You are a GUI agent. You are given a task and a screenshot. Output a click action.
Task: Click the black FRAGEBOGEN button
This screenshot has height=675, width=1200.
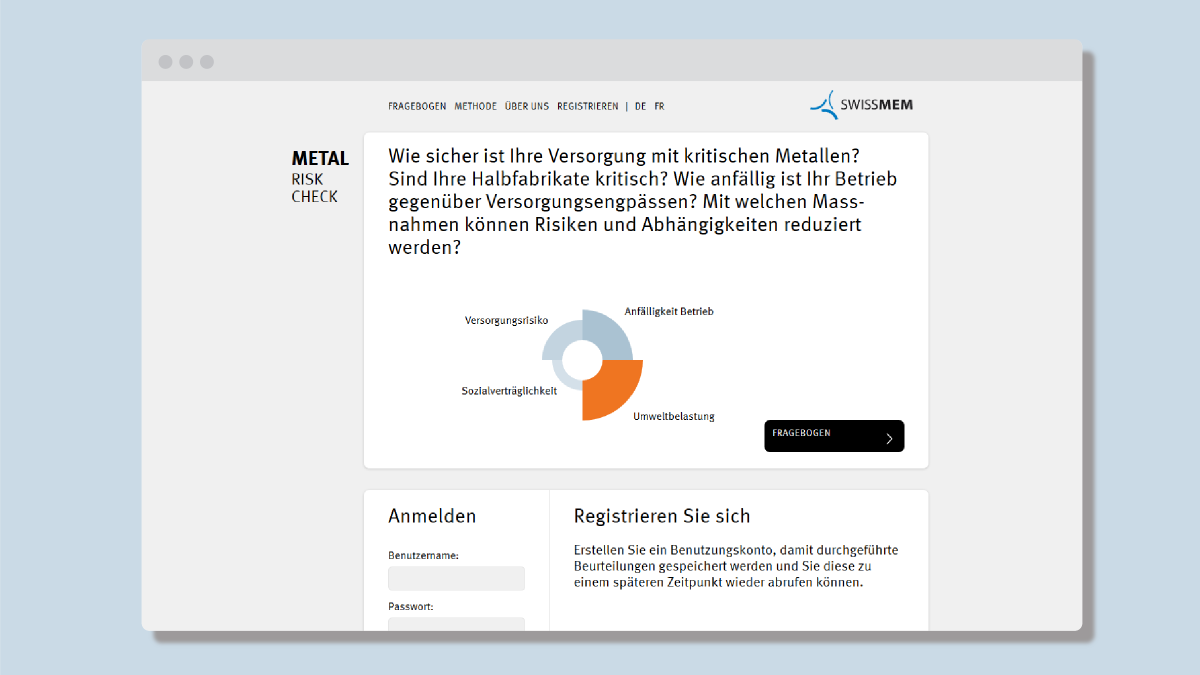[x=834, y=436]
